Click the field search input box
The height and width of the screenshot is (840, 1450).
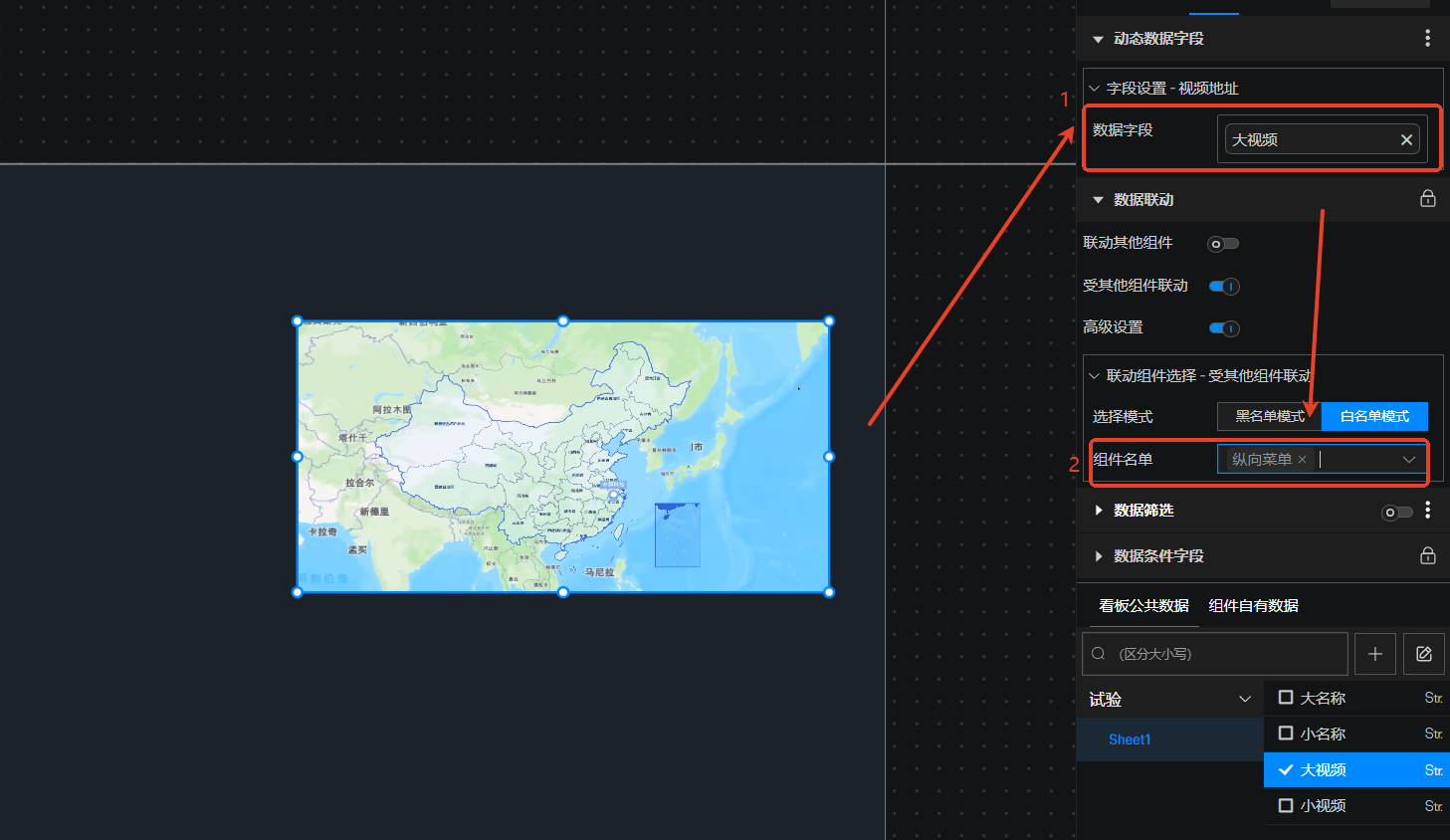point(1224,654)
